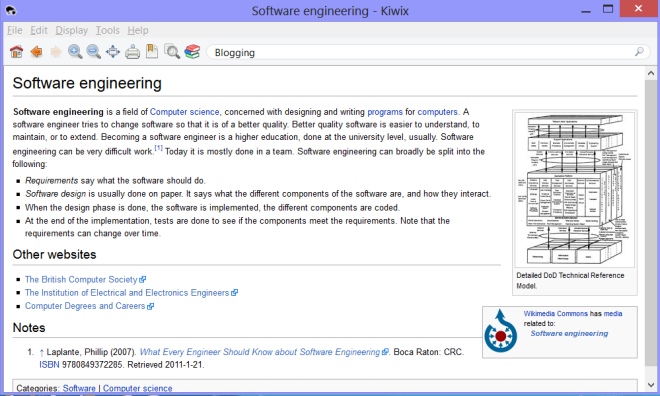Click the scrollbar down arrow
The width and height of the screenshot is (660, 396).
[651, 385]
